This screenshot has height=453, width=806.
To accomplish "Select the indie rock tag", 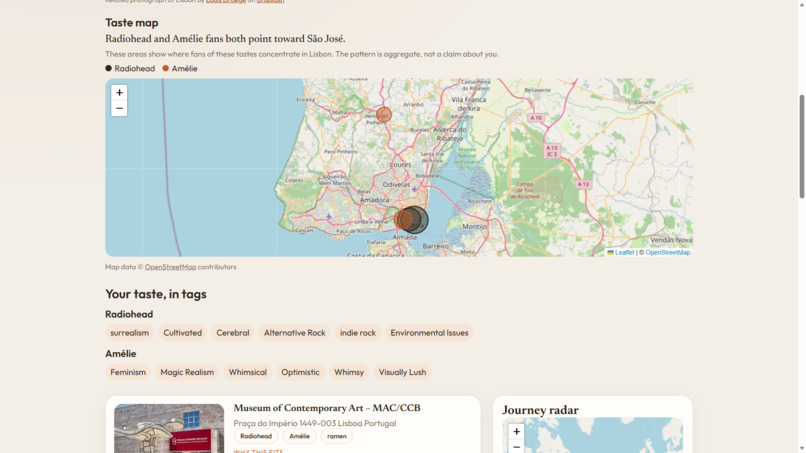I will click(x=358, y=333).
